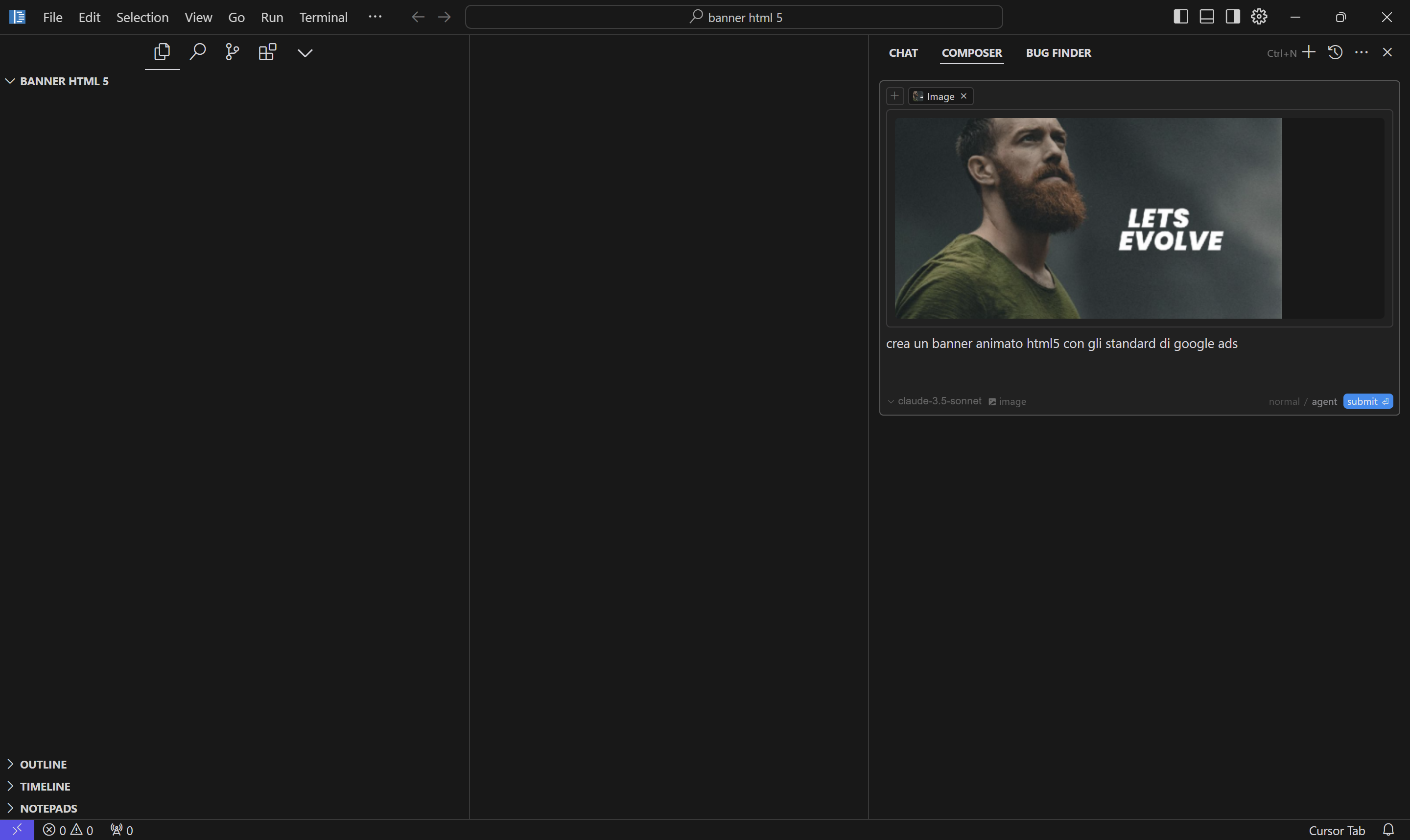
Task: Click the composer history icon
Action: pos(1335,52)
